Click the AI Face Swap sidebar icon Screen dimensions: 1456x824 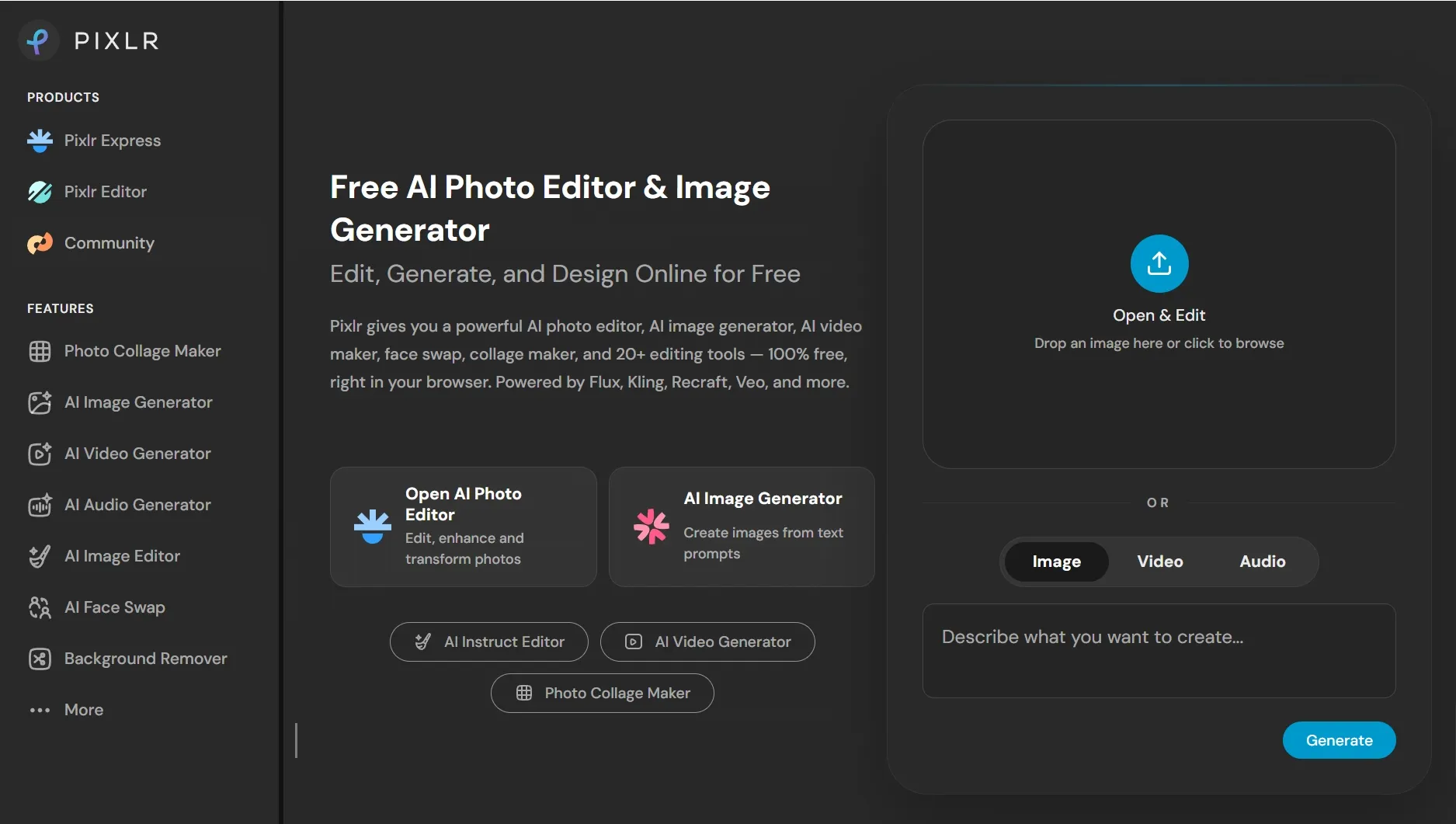(x=40, y=607)
